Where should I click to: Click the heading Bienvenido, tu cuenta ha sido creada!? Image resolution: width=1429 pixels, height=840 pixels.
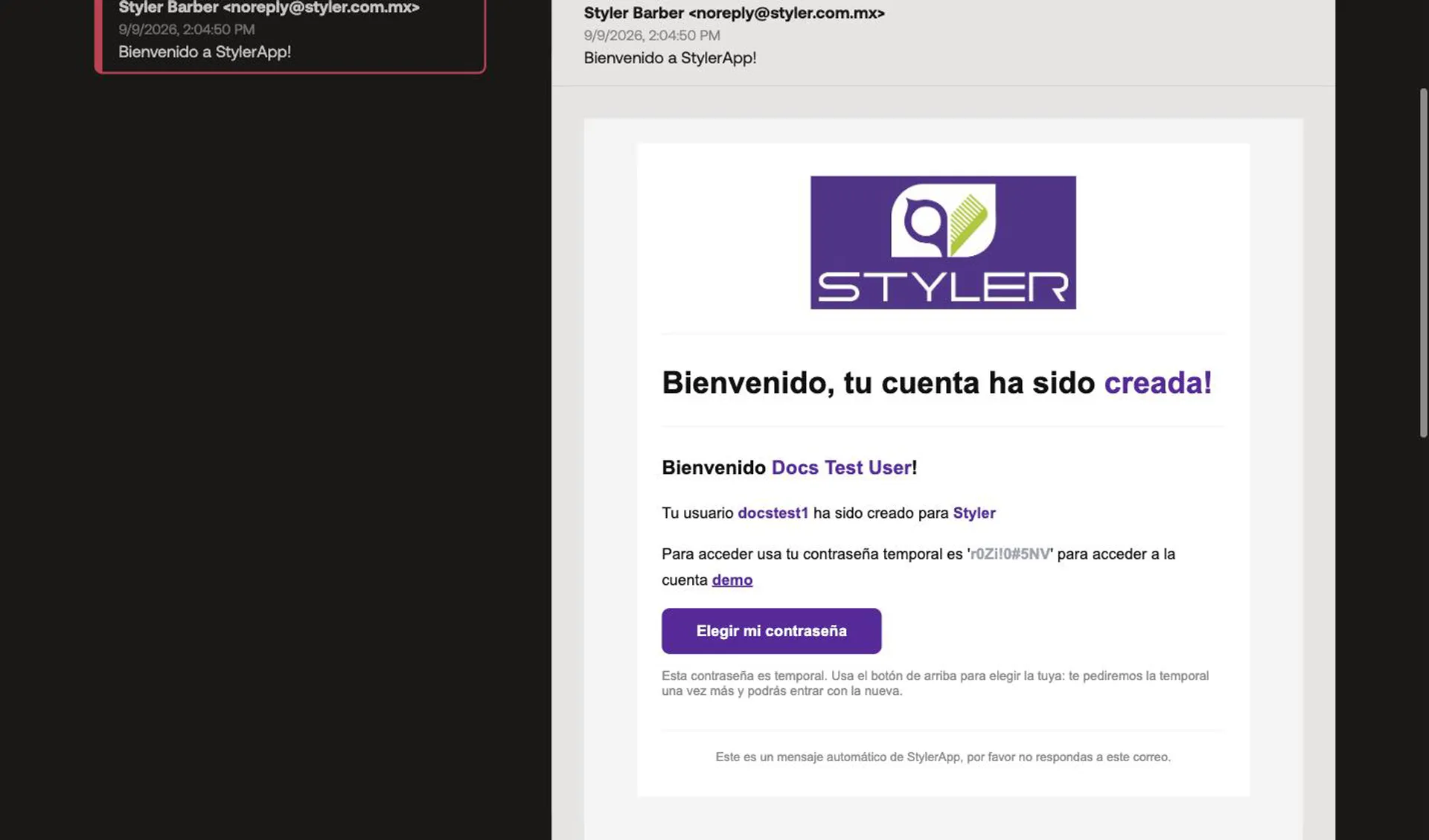pos(936,382)
